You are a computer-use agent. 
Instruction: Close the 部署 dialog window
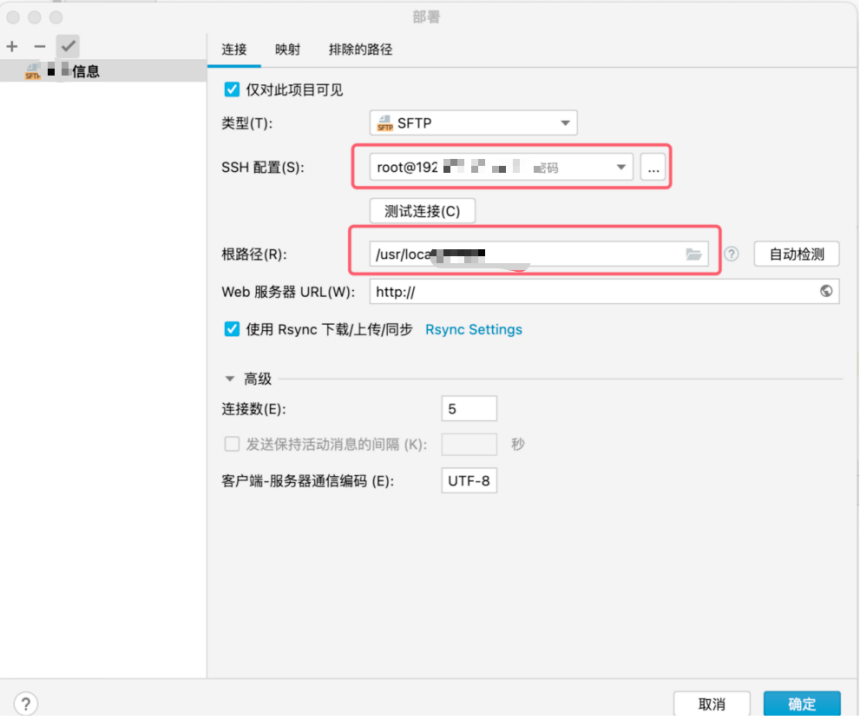click(x=13, y=18)
